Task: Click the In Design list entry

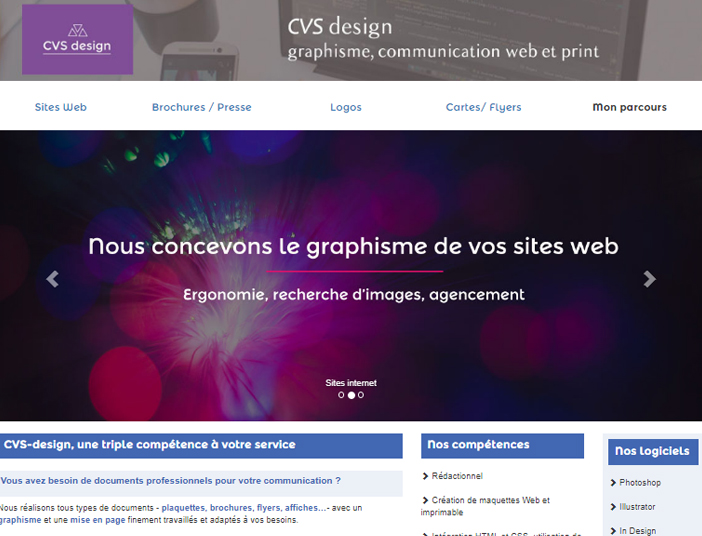Action: [638, 531]
